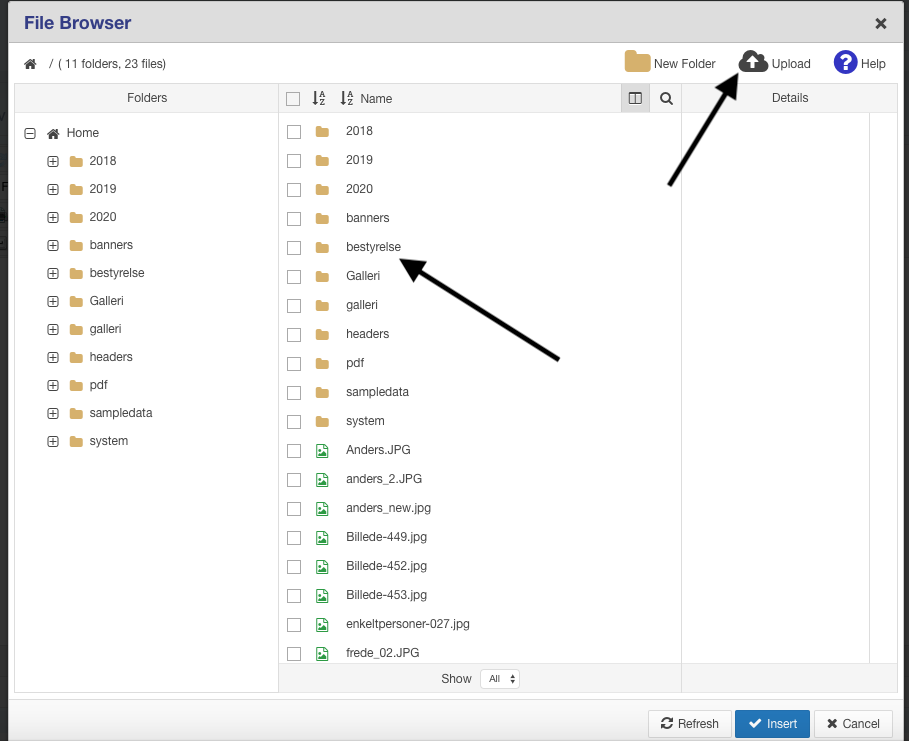This screenshot has width=909, height=741.
Task: Select the banners folder in Folders tree
Action: click(111, 245)
